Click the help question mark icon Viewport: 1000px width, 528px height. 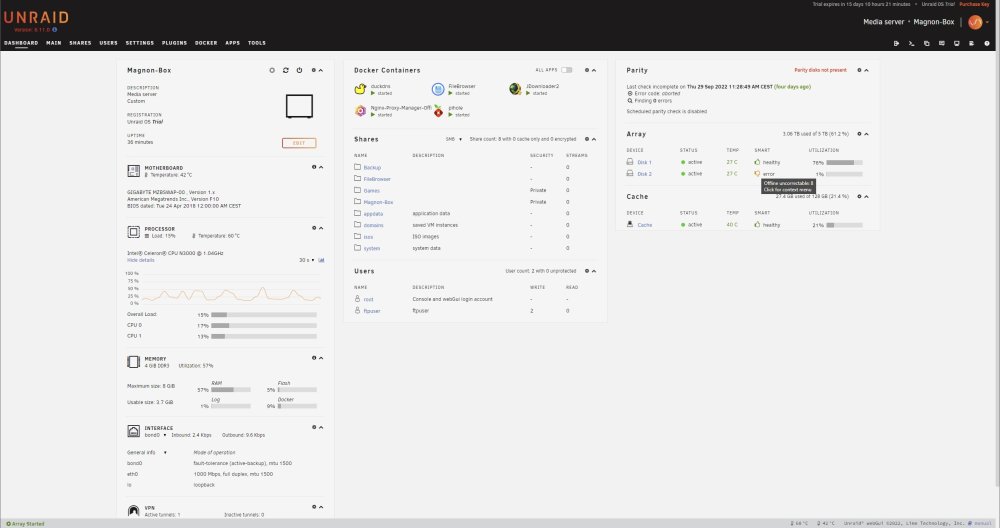[987, 43]
